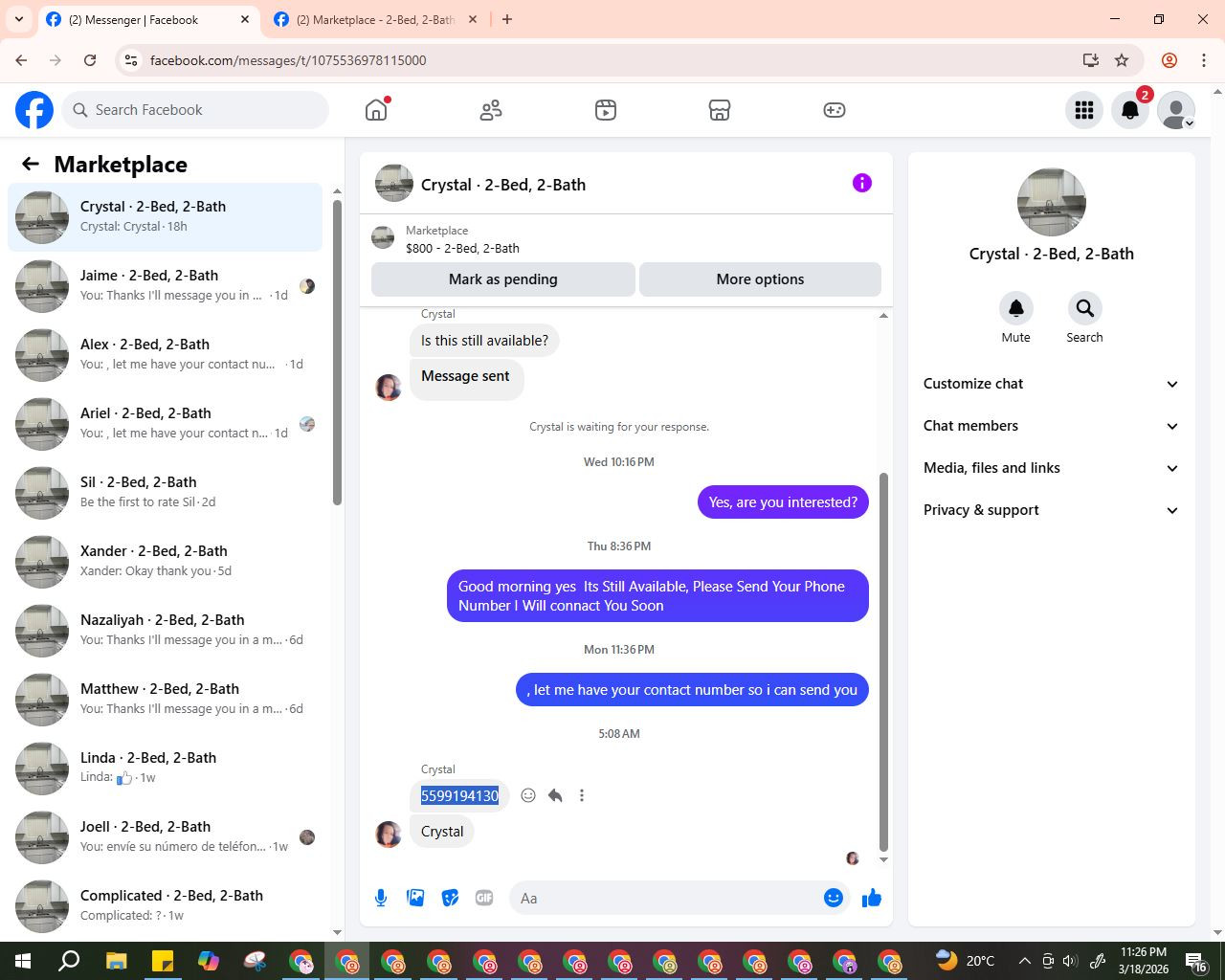1225x980 pixels.
Task: Click More options button
Action: pyautogui.click(x=760, y=279)
